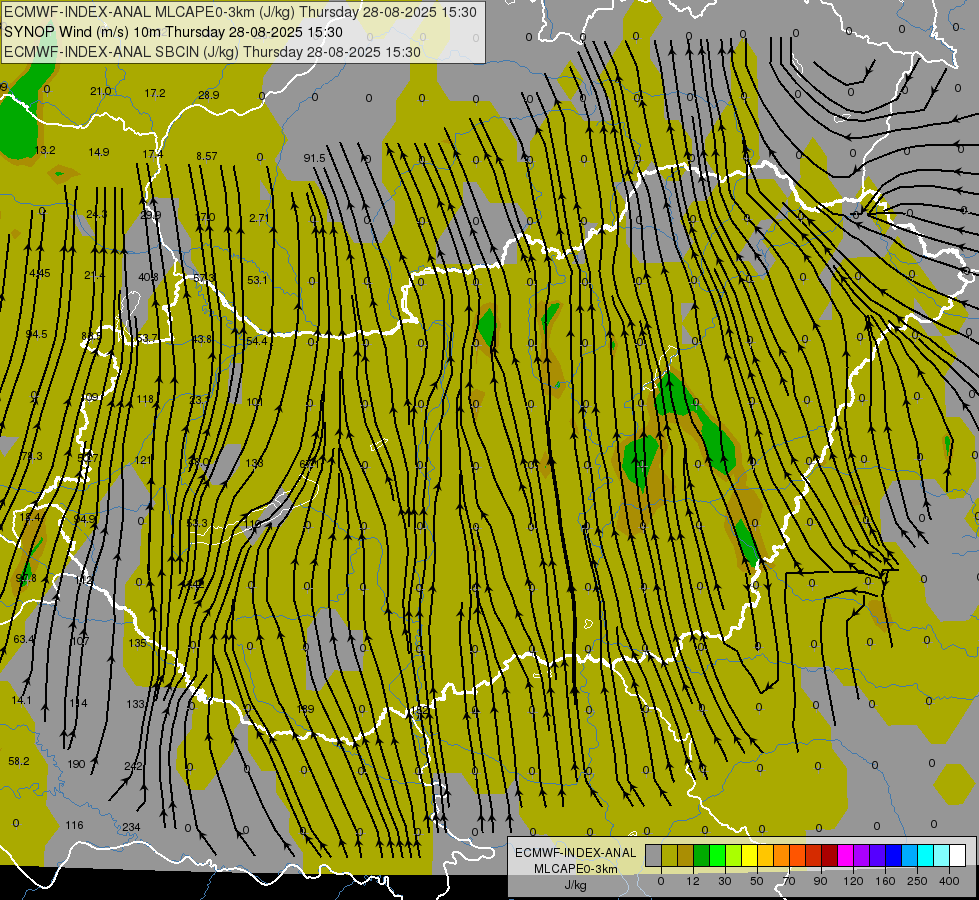Viewport: 979px width, 900px height.
Task: Click the dark green legend swatch
Action: tap(702, 856)
